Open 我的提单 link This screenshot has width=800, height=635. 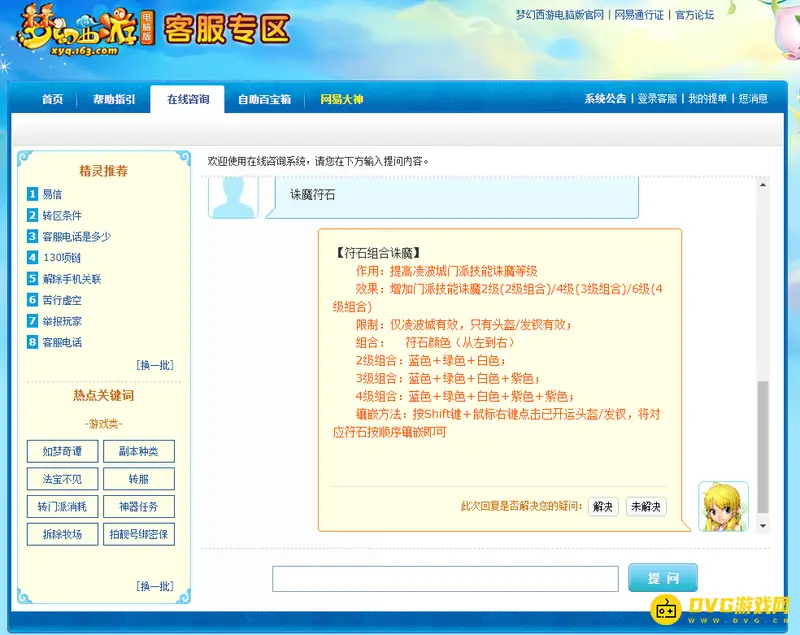[707, 98]
